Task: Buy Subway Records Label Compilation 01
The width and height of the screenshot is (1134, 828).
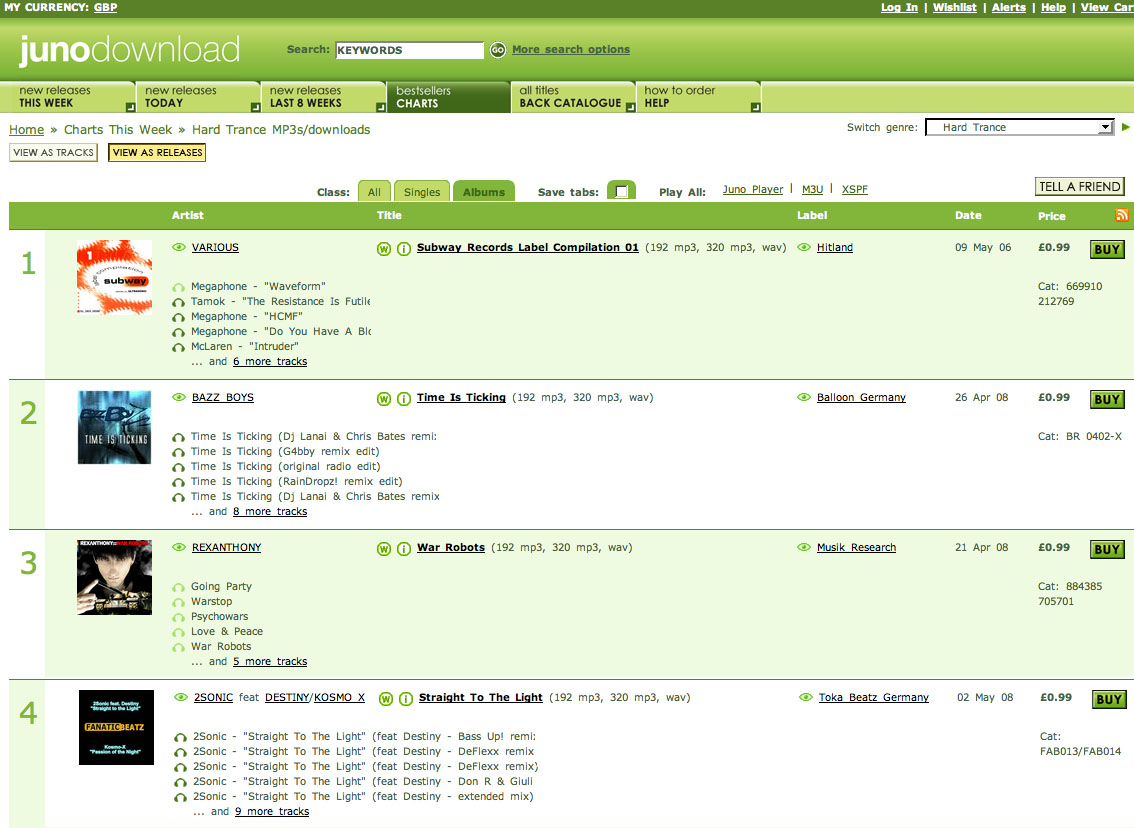Action: tap(1107, 249)
